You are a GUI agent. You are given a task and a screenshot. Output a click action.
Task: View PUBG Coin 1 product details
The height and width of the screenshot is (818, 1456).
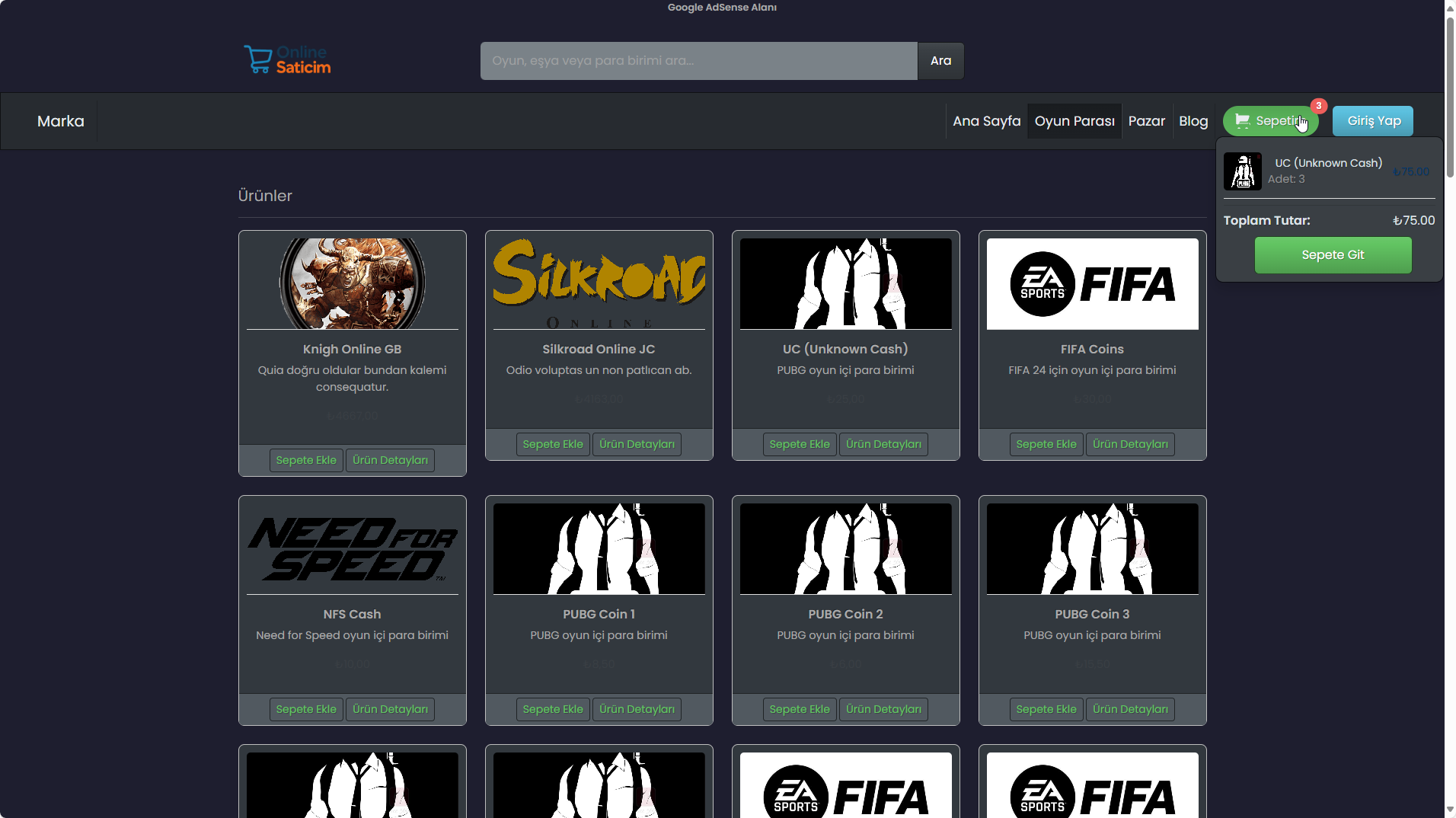[x=637, y=709]
